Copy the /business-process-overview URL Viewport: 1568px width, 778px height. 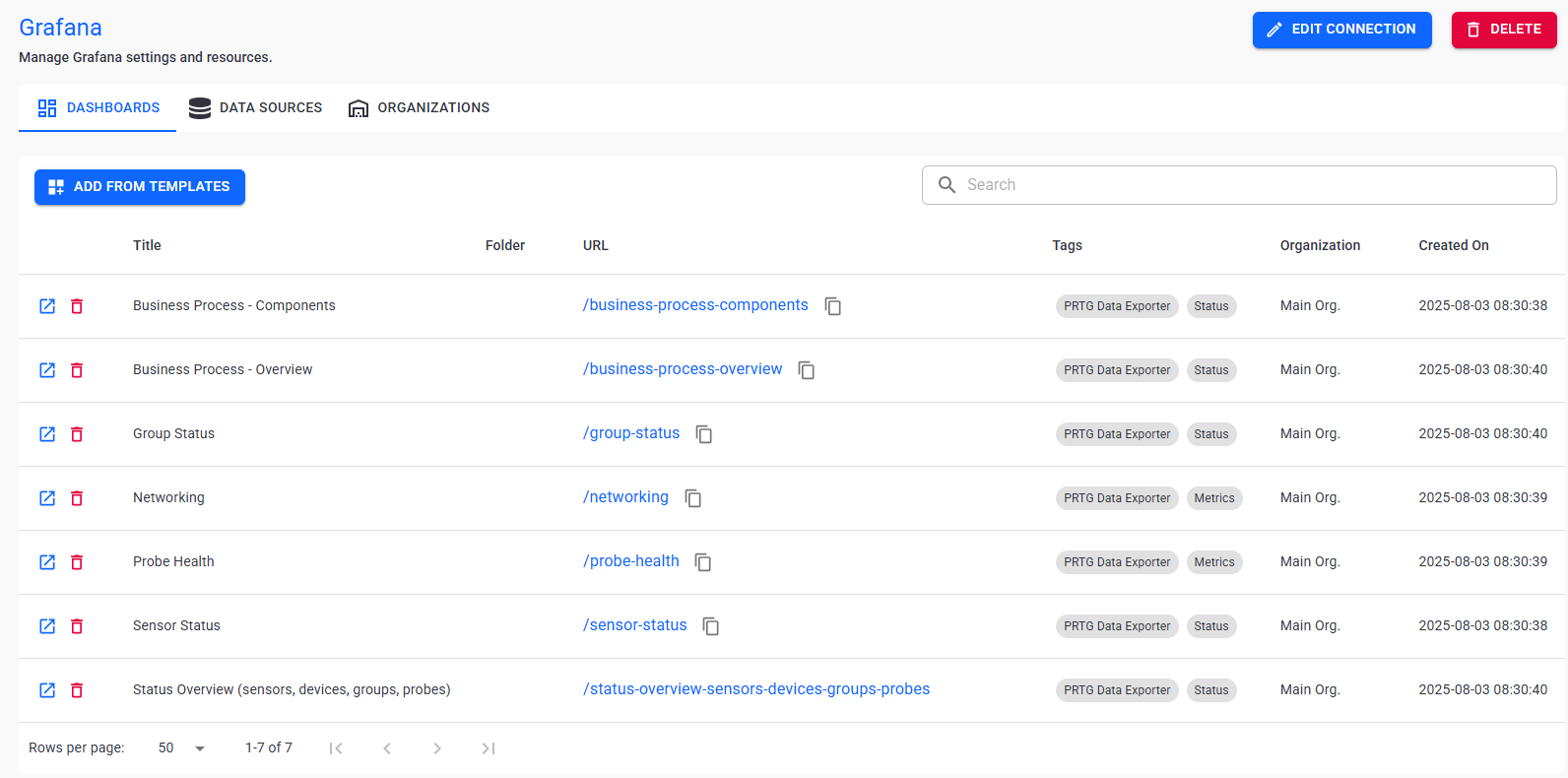[807, 370]
